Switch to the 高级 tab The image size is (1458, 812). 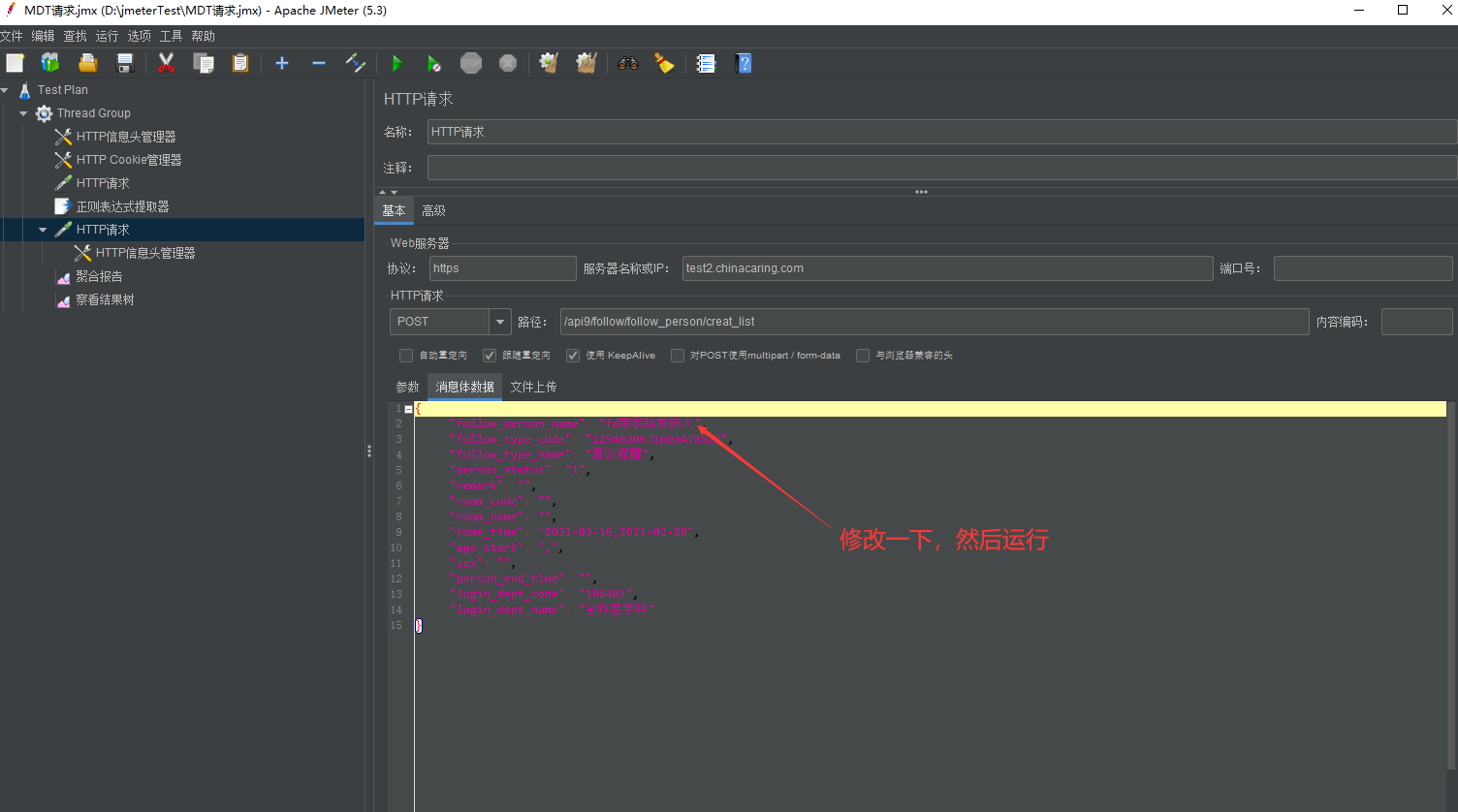(x=433, y=210)
